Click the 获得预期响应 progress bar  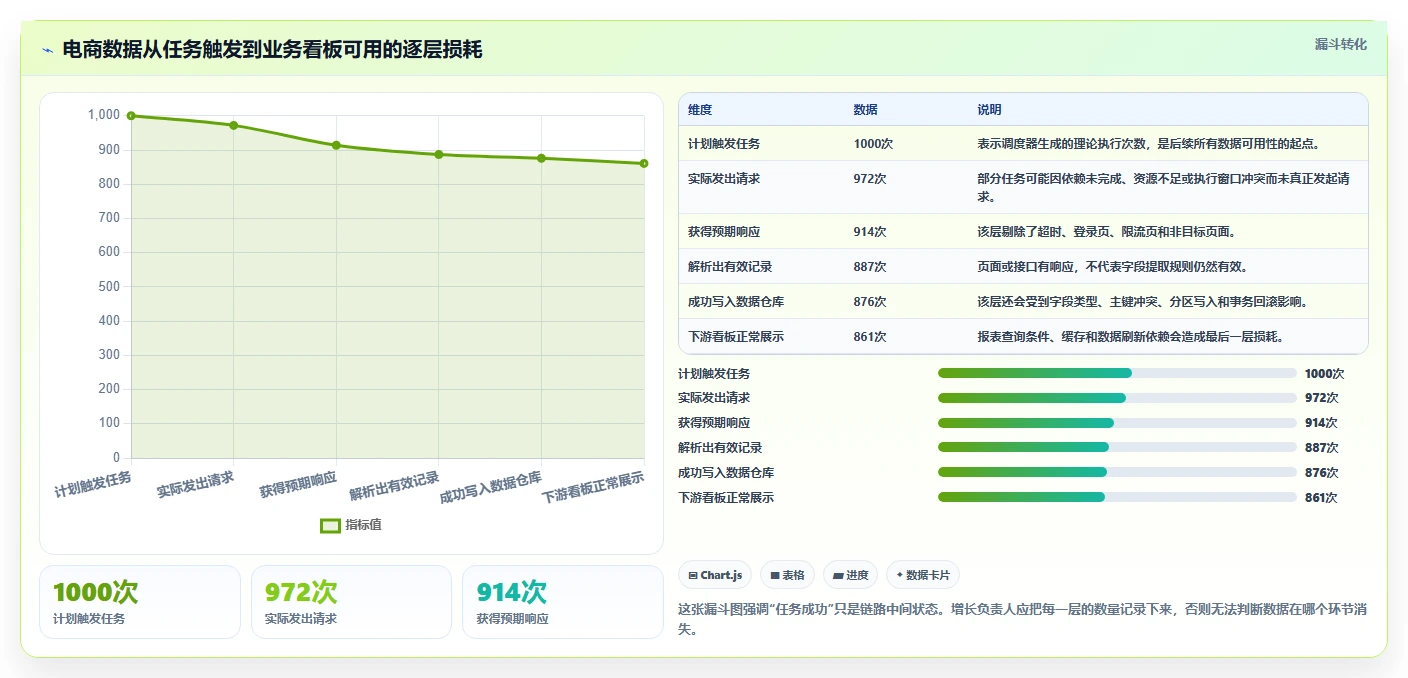(x=1117, y=423)
